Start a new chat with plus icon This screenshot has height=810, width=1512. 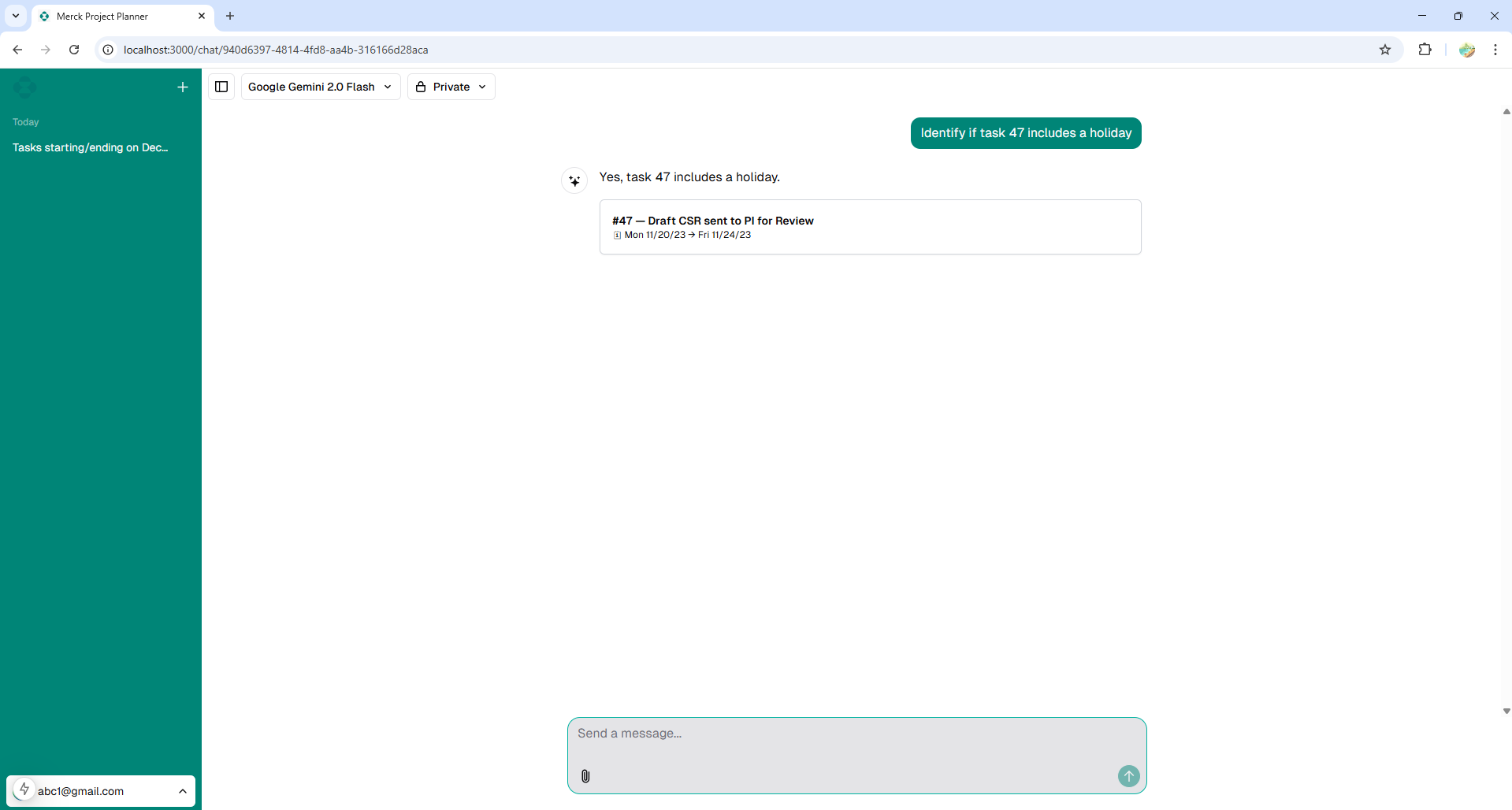pyautogui.click(x=183, y=87)
